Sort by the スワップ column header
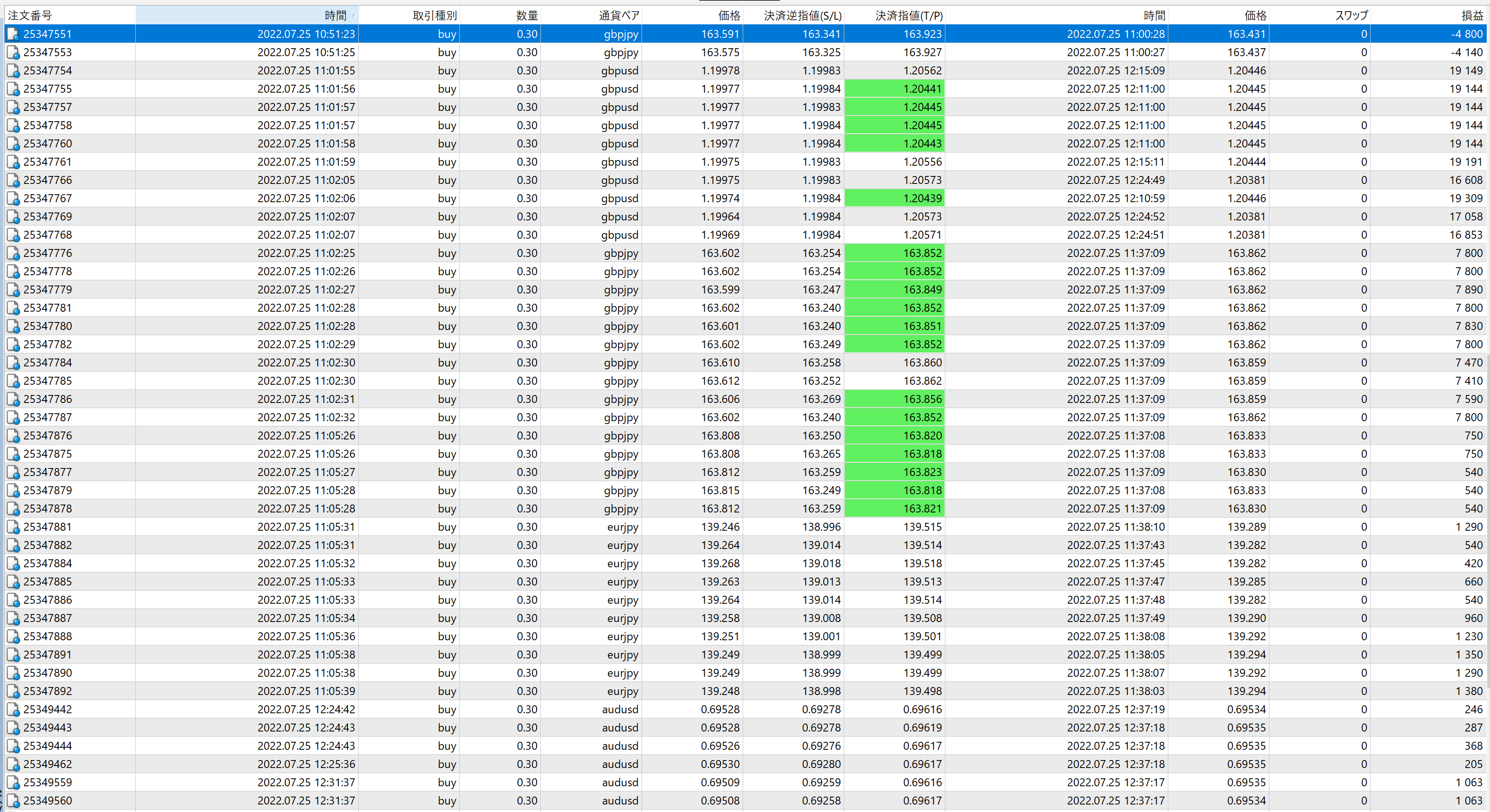The height and width of the screenshot is (812, 1490). pos(1320,15)
